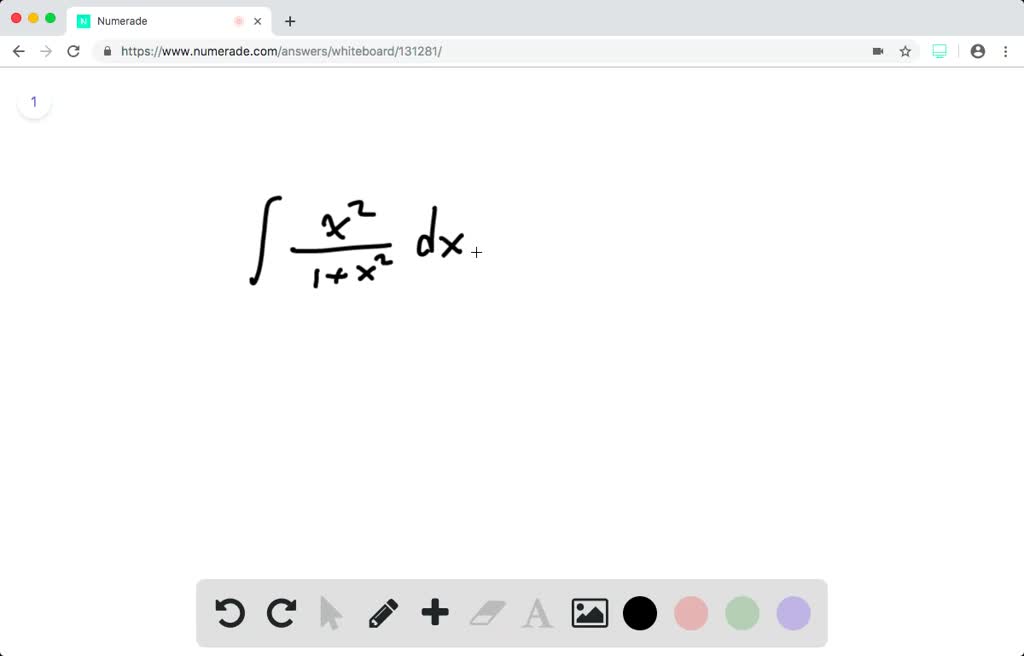Viewport: 1024px width, 656px height.
Task: Open the browser three-dot menu
Action: click(1005, 50)
